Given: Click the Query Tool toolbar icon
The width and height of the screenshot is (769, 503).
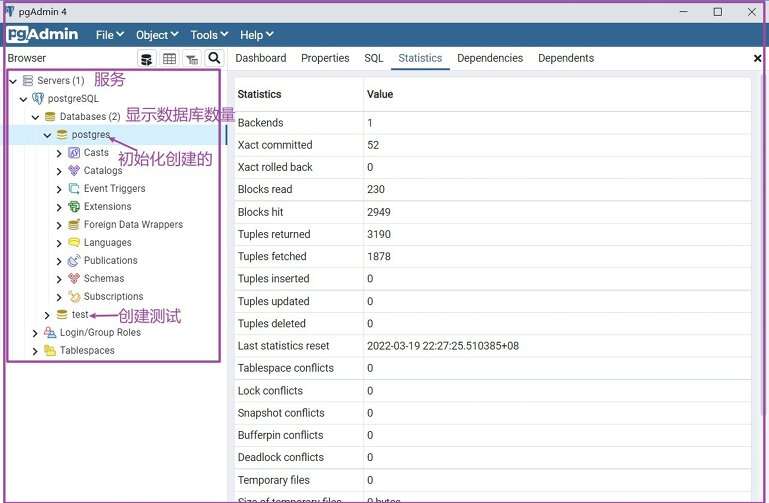Looking at the screenshot, I should [146, 58].
